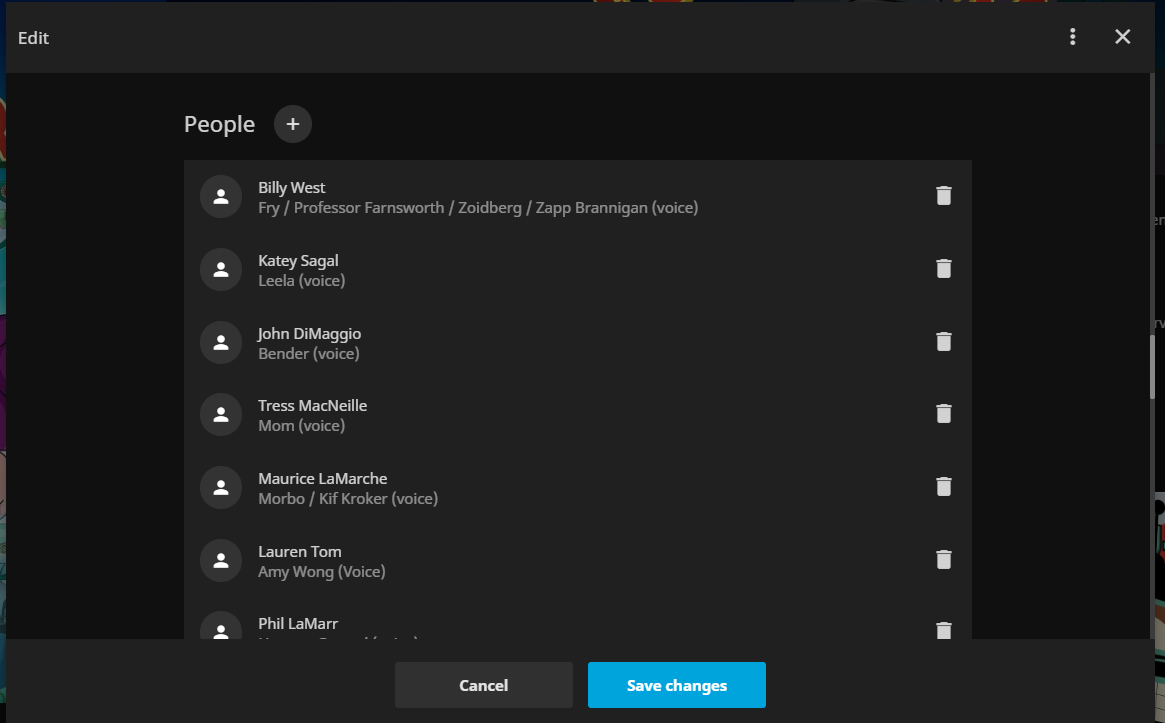Click the add person plus icon
1165x723 pixels.
[293, 124]
